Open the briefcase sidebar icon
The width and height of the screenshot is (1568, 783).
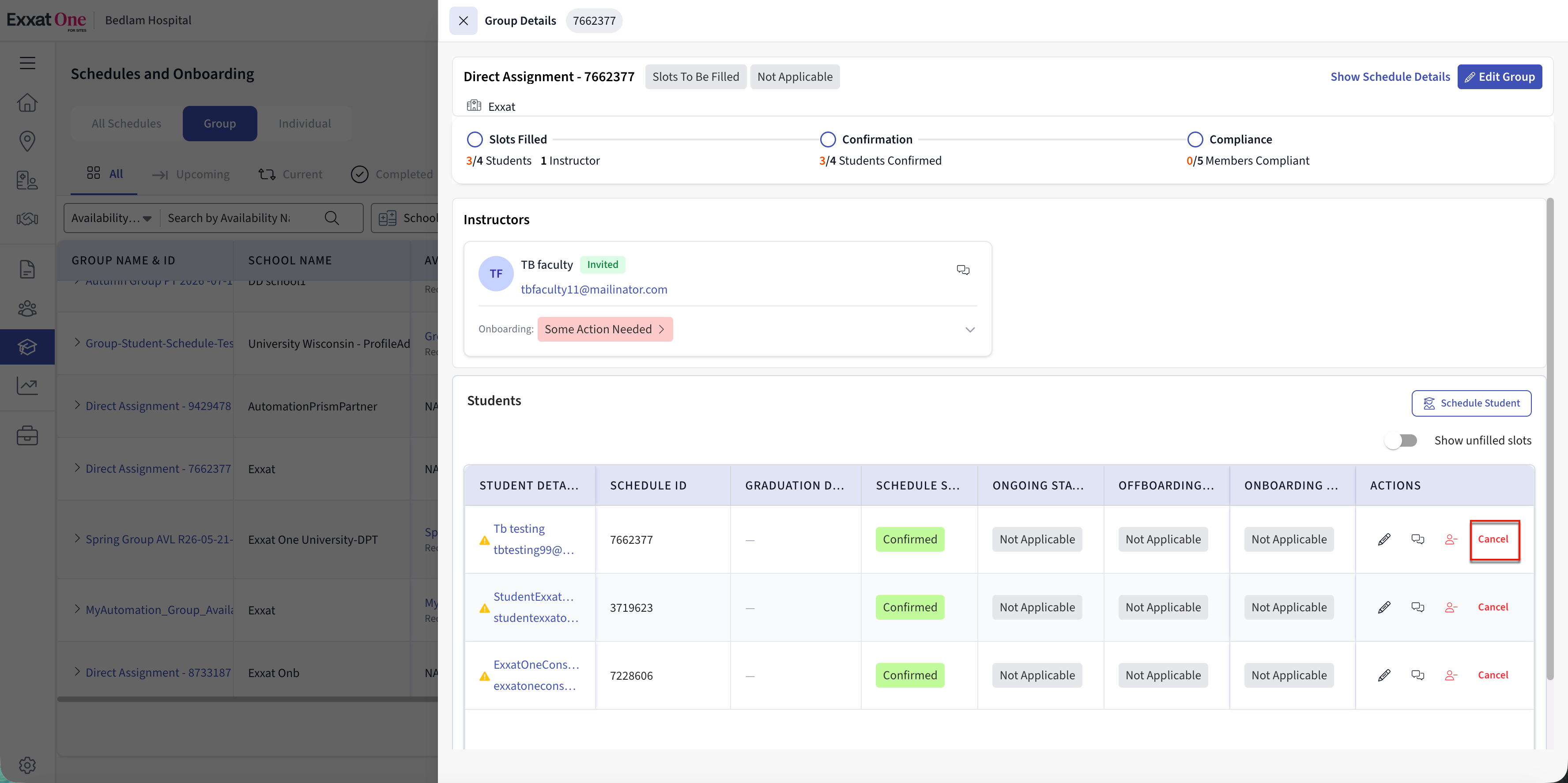click(x=27, y=436)
